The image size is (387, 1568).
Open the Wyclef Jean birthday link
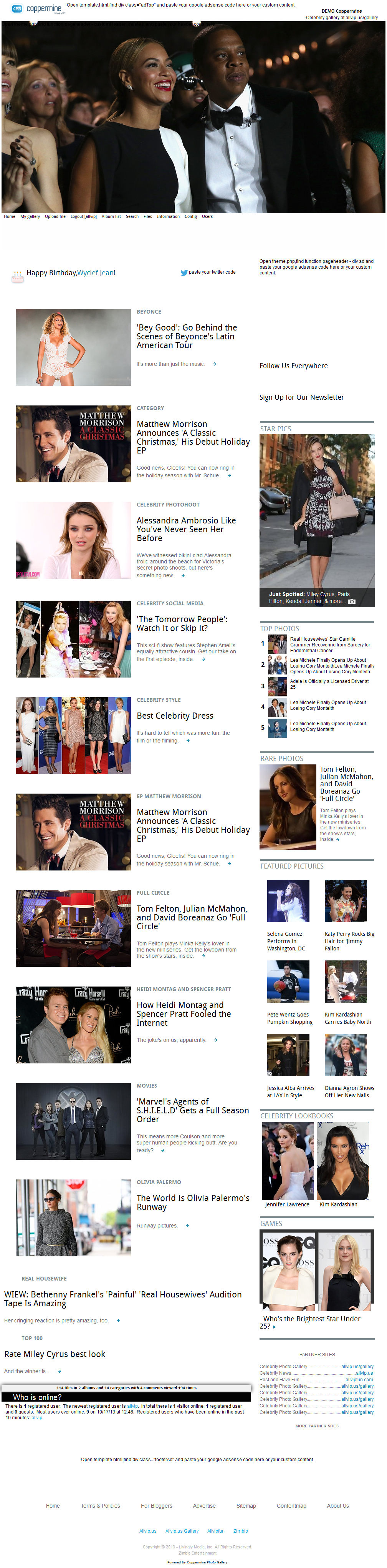click(95, 273)
